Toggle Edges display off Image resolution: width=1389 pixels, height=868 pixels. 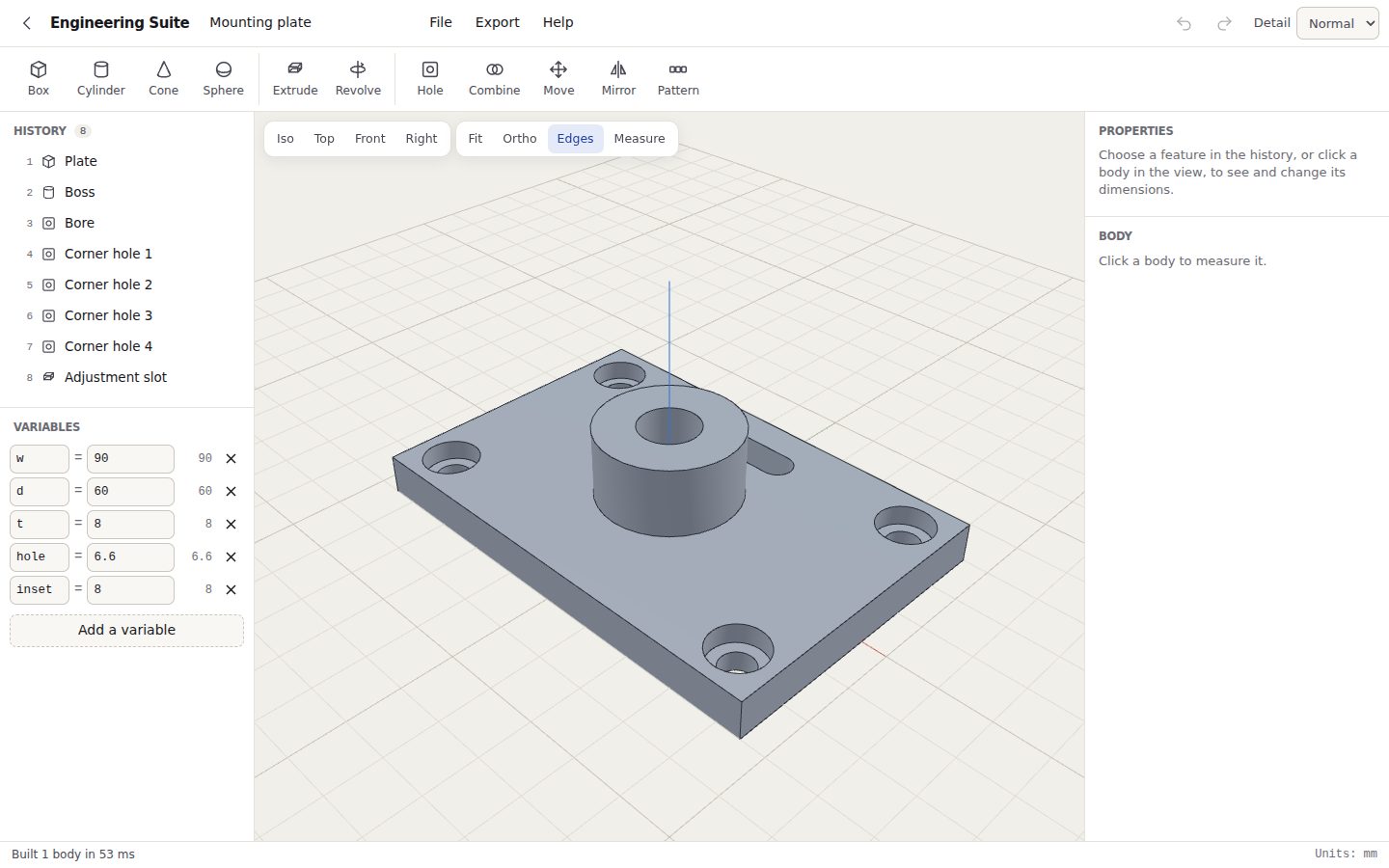(x=576, y=139)
